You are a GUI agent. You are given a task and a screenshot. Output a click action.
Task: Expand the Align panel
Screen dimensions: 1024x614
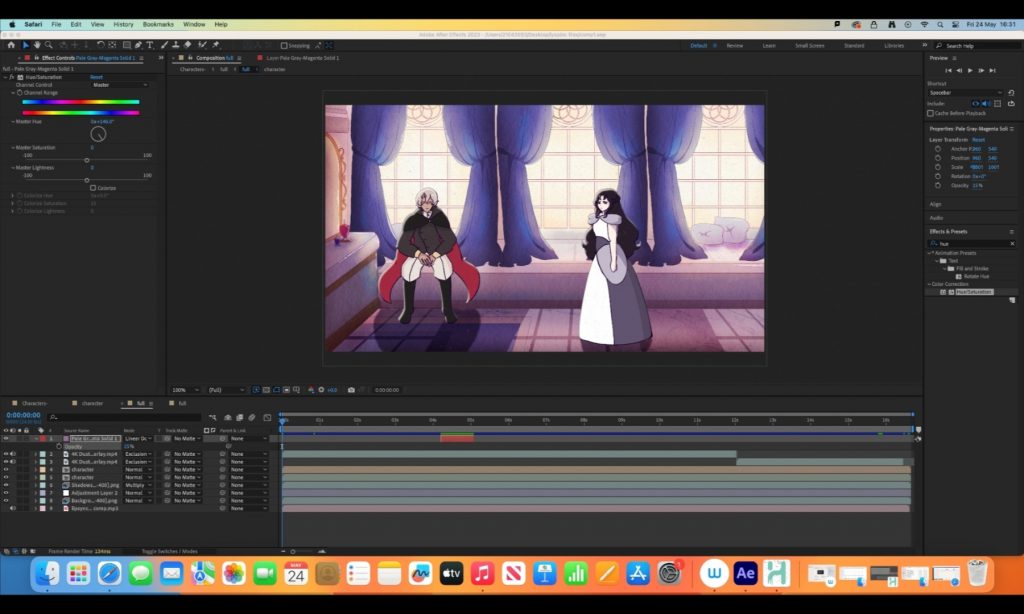(936, 204)
